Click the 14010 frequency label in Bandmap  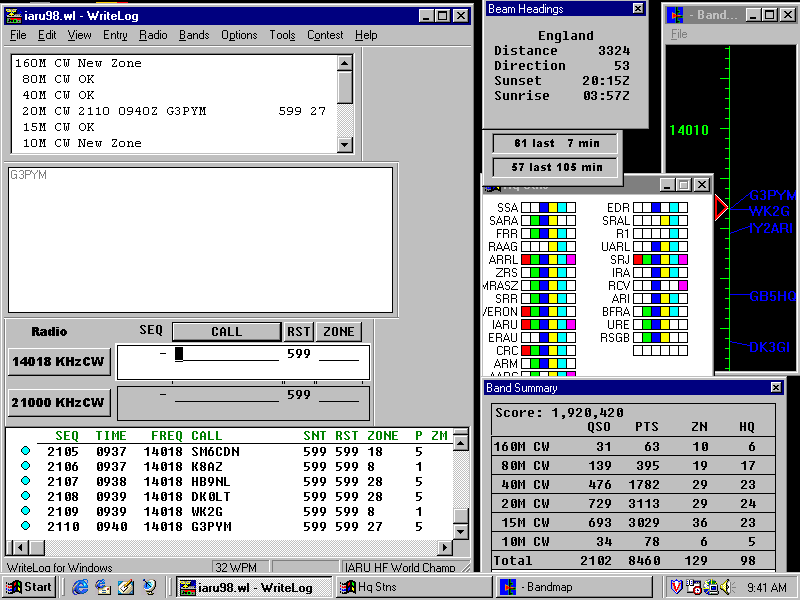(x=689, y=131)
